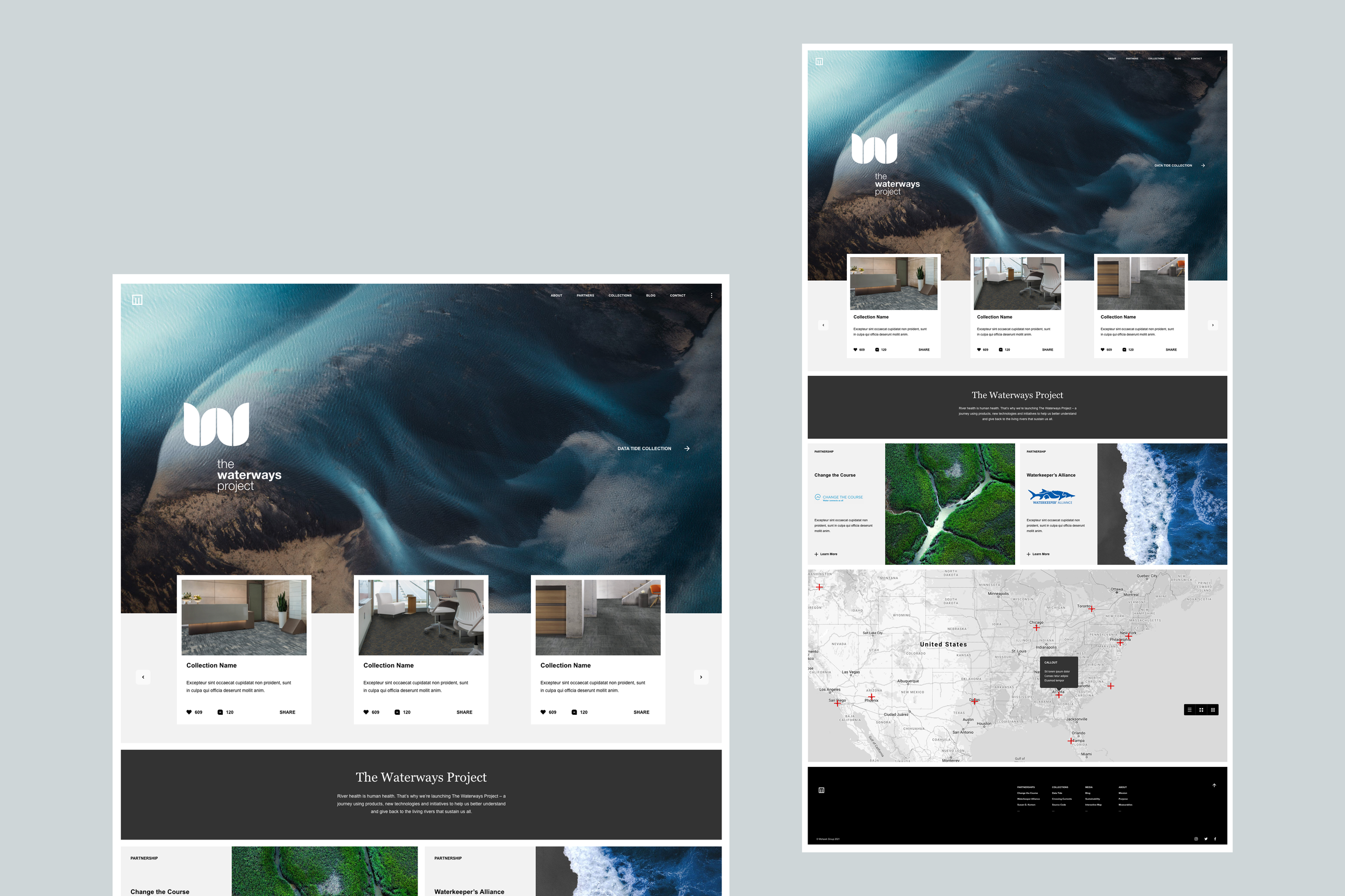Image resolution: width=1345 pixels, height=896 pixels.
Task: Go to previous collections in the right mockup carousel
Action: coord(823,325)
